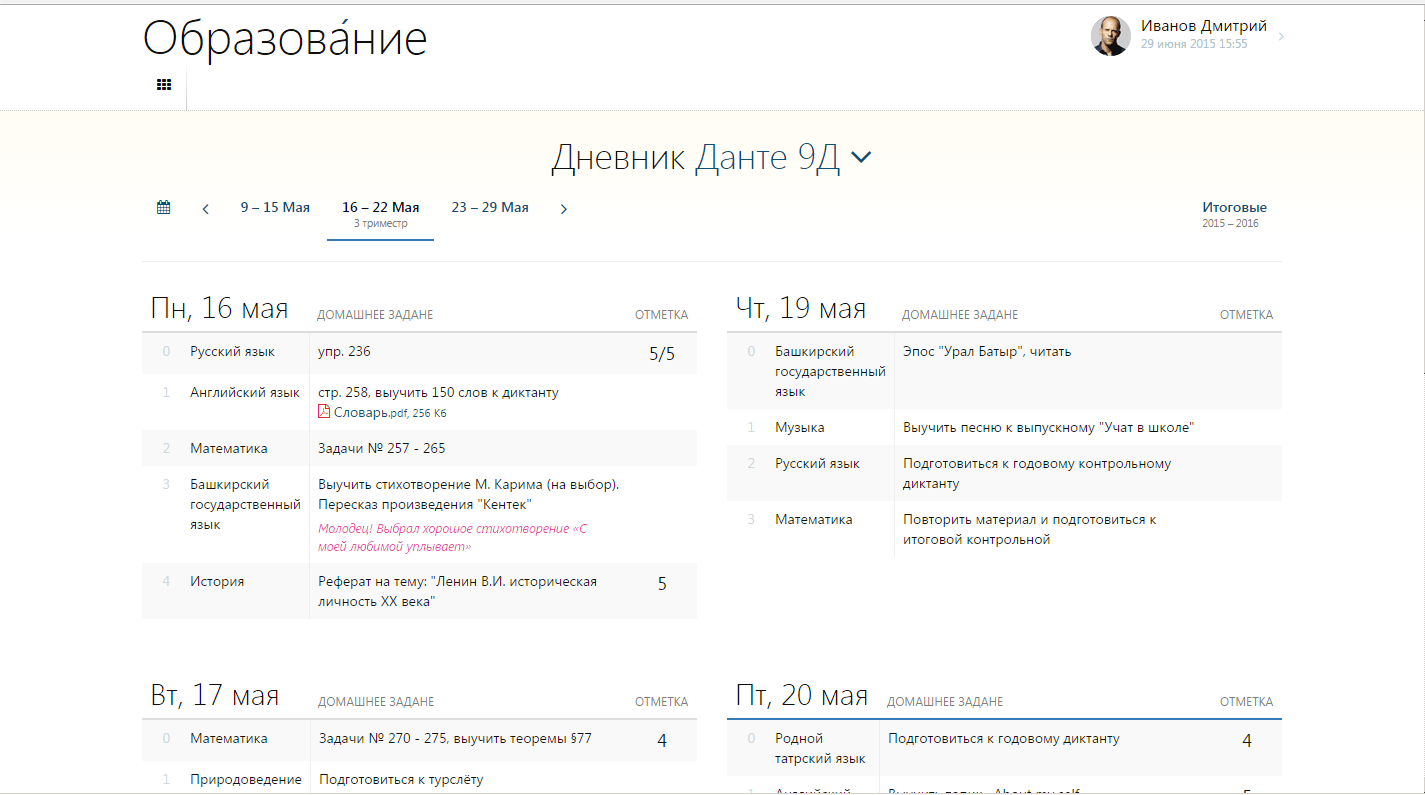Open the Данте 9Д student selector
Screen dimensions: 1425x795
click(x=767, y=158)
